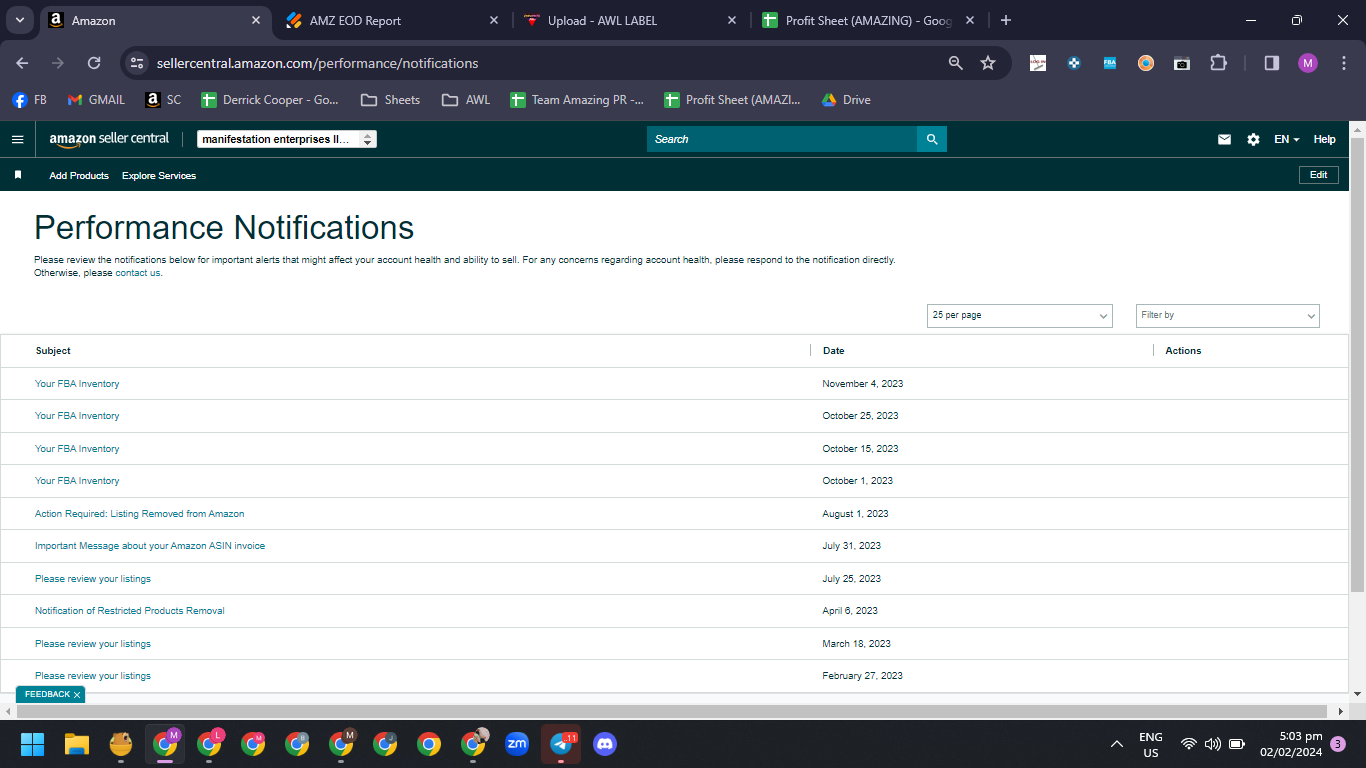The width and height of the screenshot is (1366, 768).
Task: Open the Windows Start menu
Action: pos(33,744)
